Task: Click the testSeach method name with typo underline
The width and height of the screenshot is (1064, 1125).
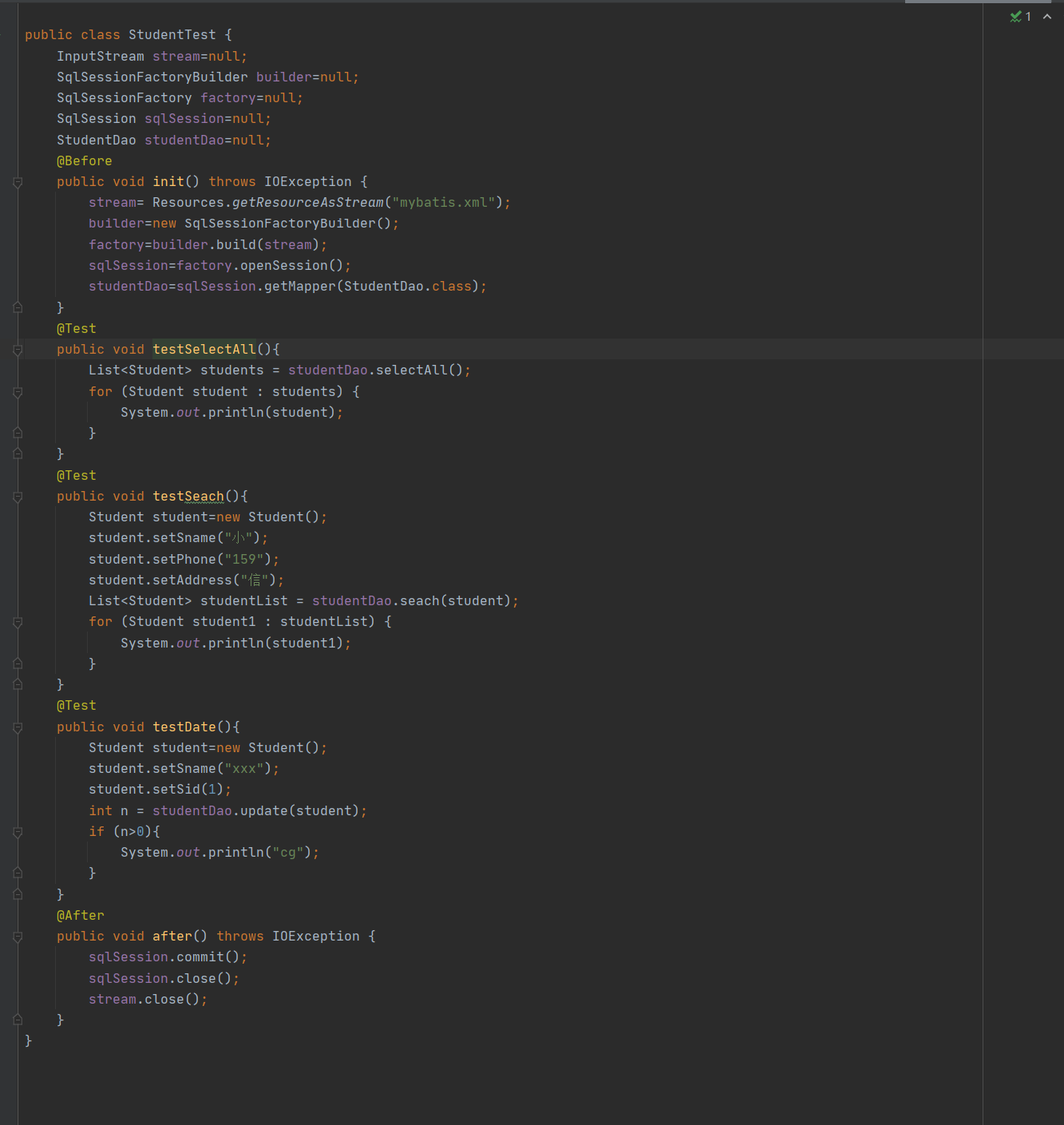Action: click(188, 497)
